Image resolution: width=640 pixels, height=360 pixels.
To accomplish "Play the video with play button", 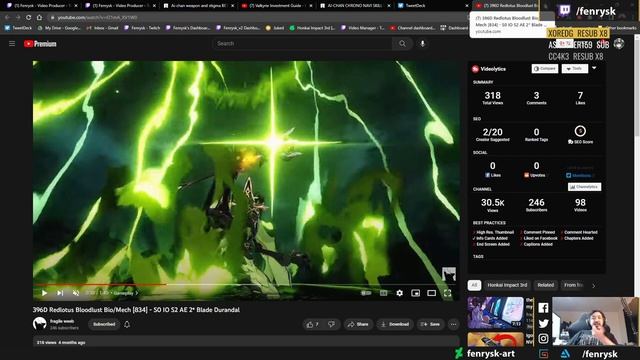I will (x=44, y=293).
